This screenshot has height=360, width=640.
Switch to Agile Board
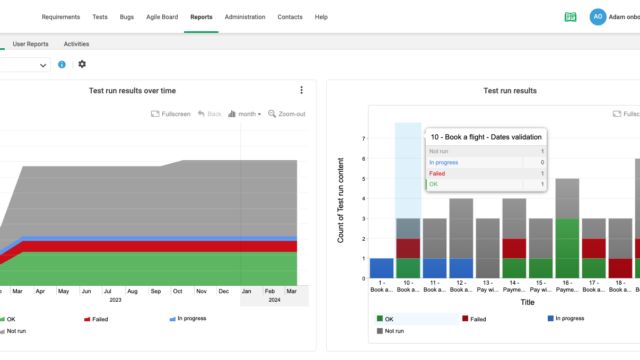pyautogui.click(x=162, y=17)
